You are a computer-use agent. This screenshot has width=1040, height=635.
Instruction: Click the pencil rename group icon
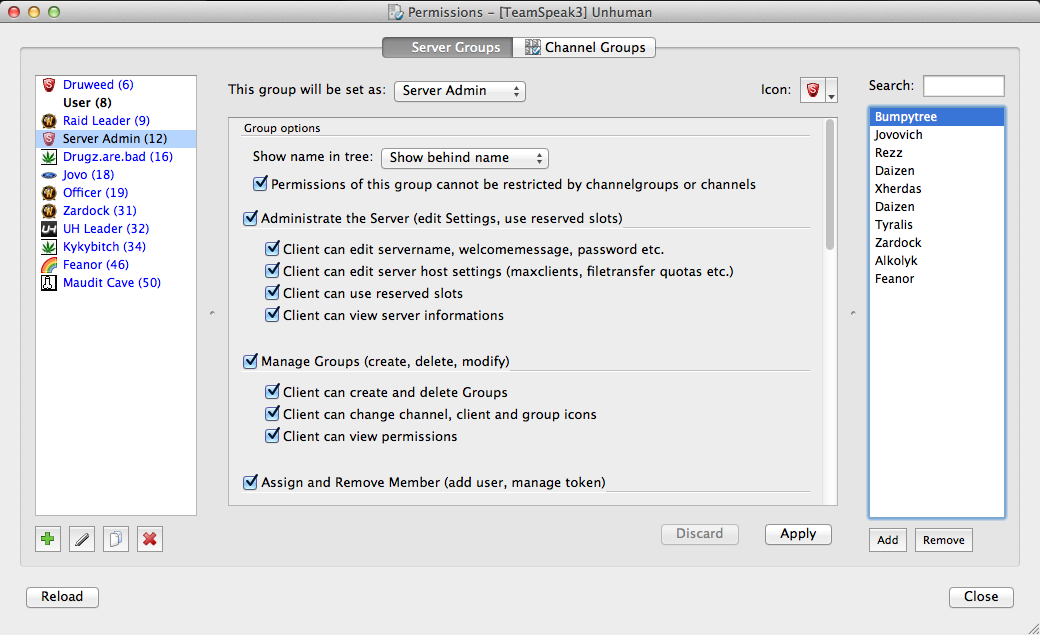[x=82, y=539]
